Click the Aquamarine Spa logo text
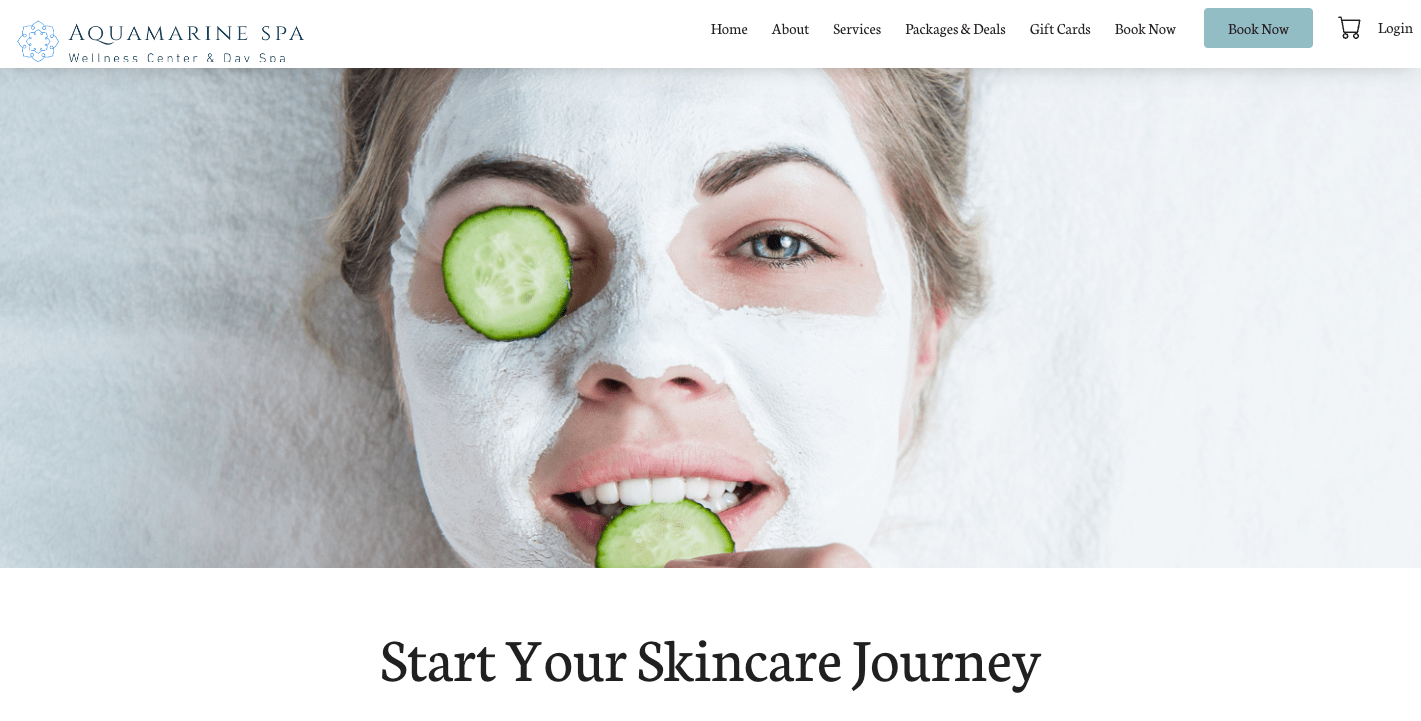 click(x=186, y=33)
